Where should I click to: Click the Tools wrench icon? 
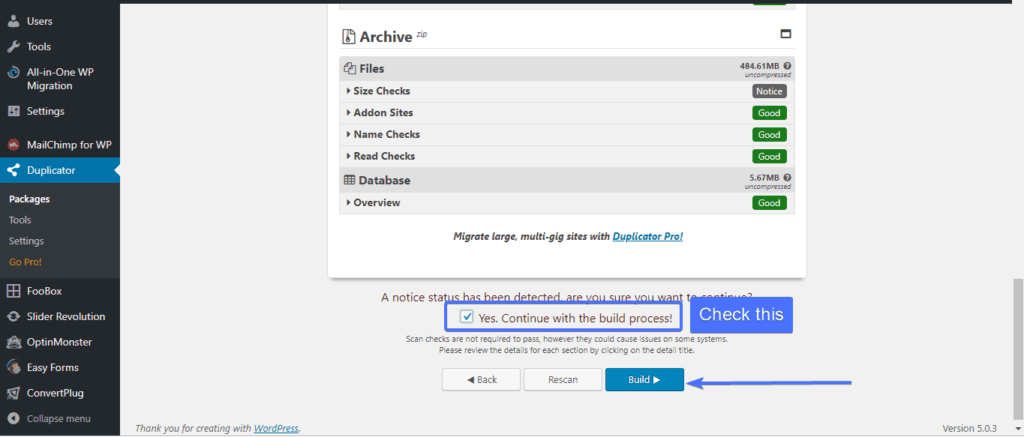tap(13, 47)
